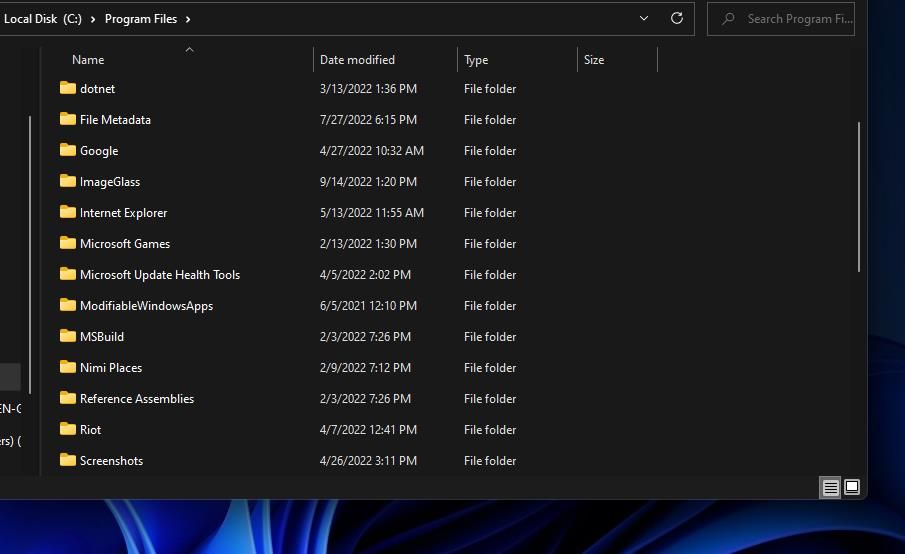Image resolution: width=905 pixels, height=554 pixels.
Task: Switch to large thumbnails view layout
Action: click(x=852, y=487)
